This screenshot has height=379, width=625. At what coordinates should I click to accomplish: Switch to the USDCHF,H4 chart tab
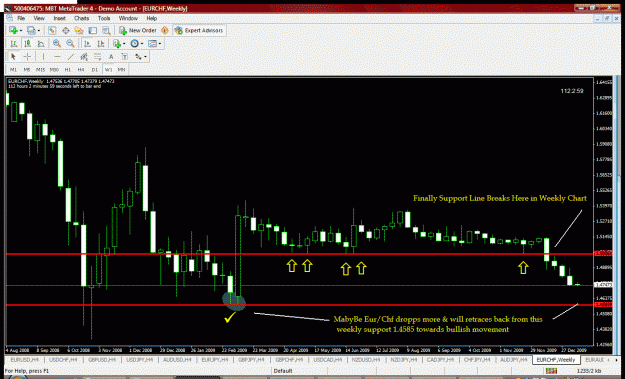(63, 360)
